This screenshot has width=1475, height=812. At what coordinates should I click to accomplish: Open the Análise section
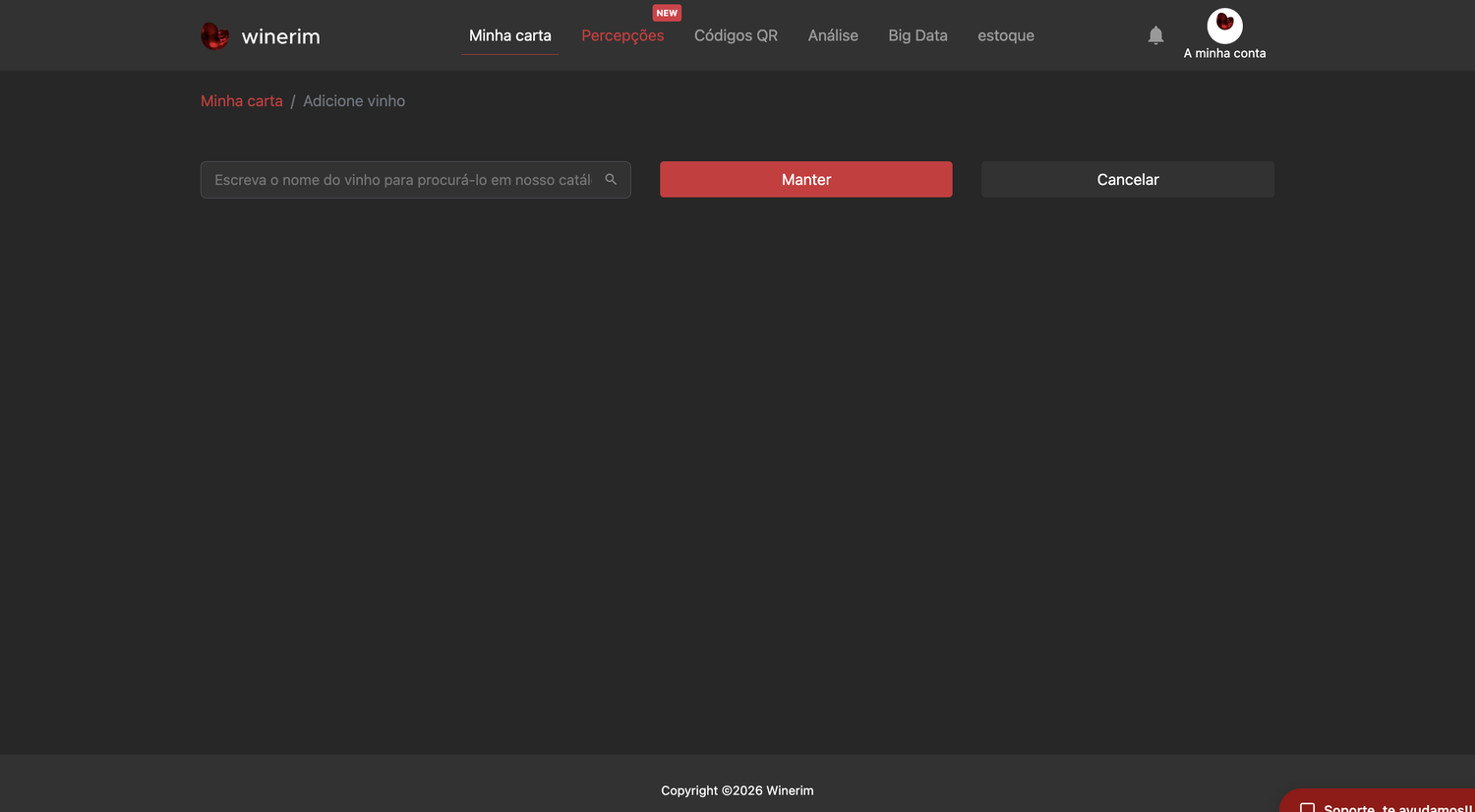[833, 35]
